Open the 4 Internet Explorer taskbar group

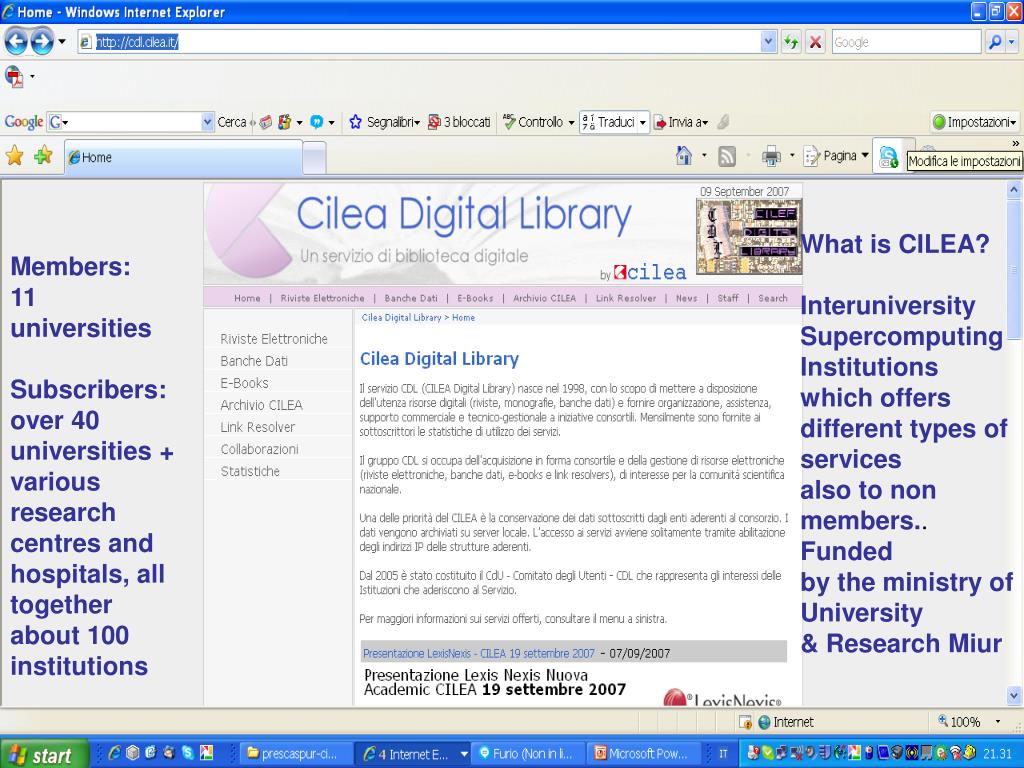415,754
